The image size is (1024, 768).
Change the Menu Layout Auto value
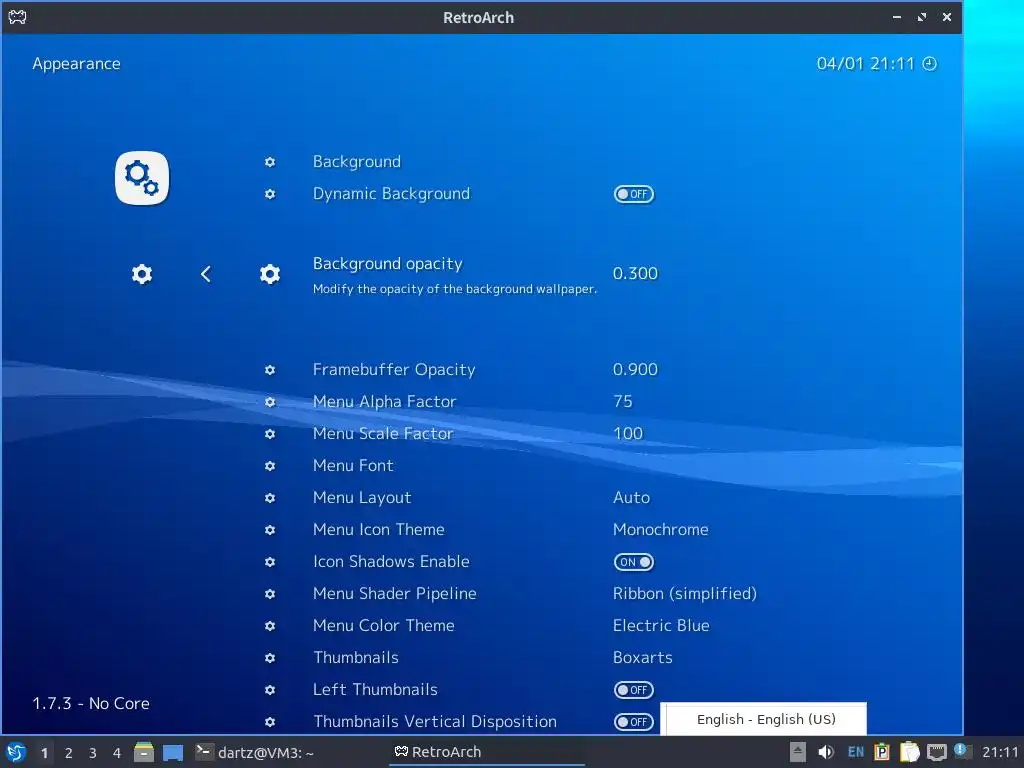tap(632, 498)
